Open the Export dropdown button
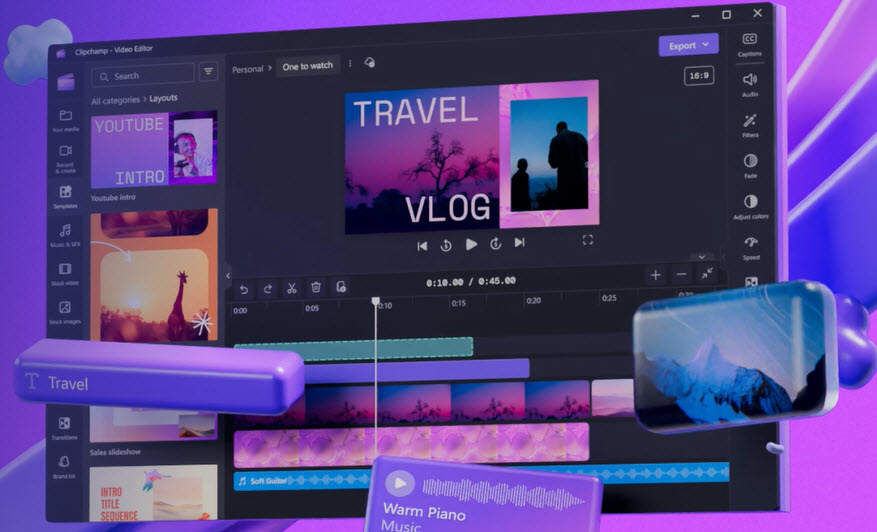This screenshot has height=532, width=877. pos(689,45)
